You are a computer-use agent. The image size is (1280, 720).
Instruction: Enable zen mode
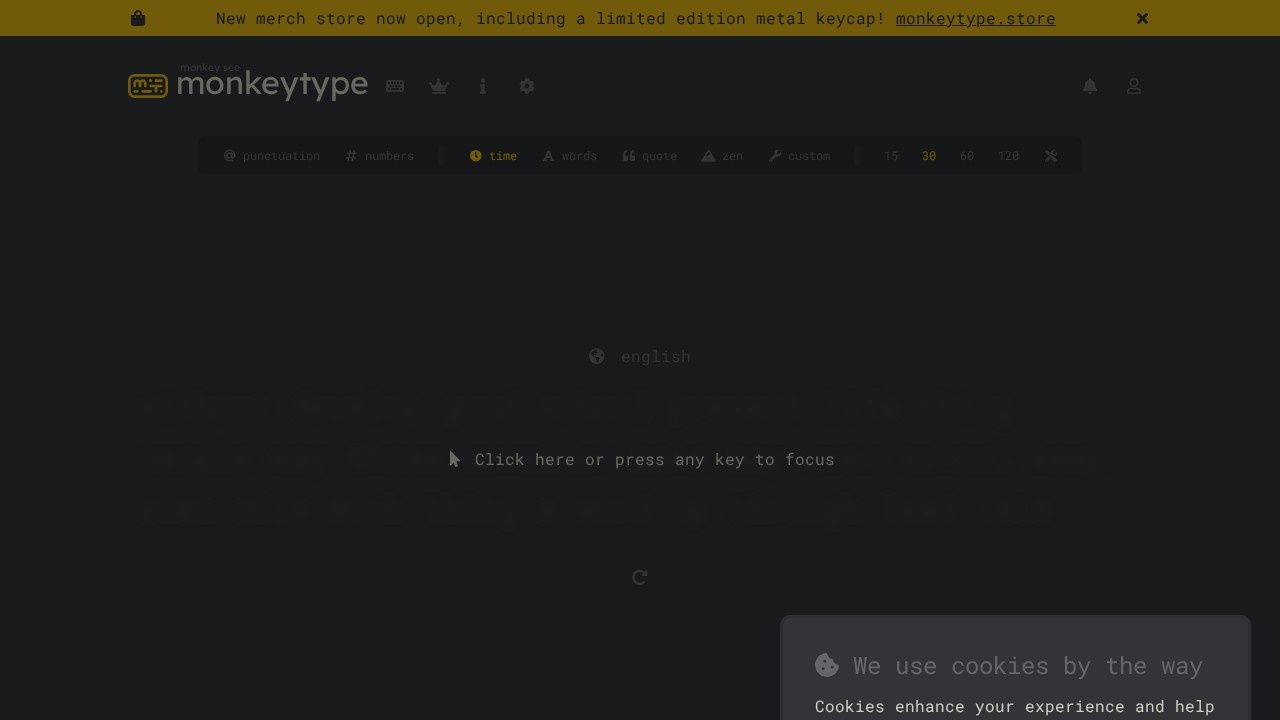(x=721, y=156)
